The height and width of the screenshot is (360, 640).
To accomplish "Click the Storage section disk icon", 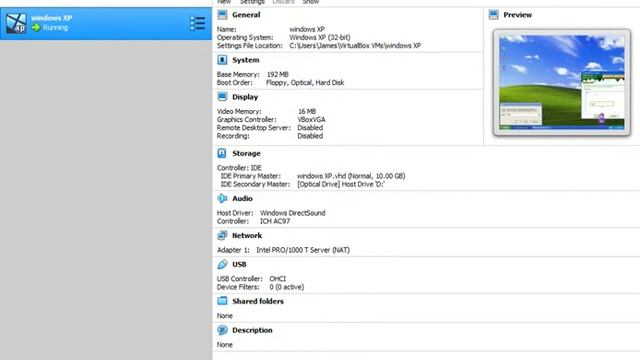I will [222, 153].
